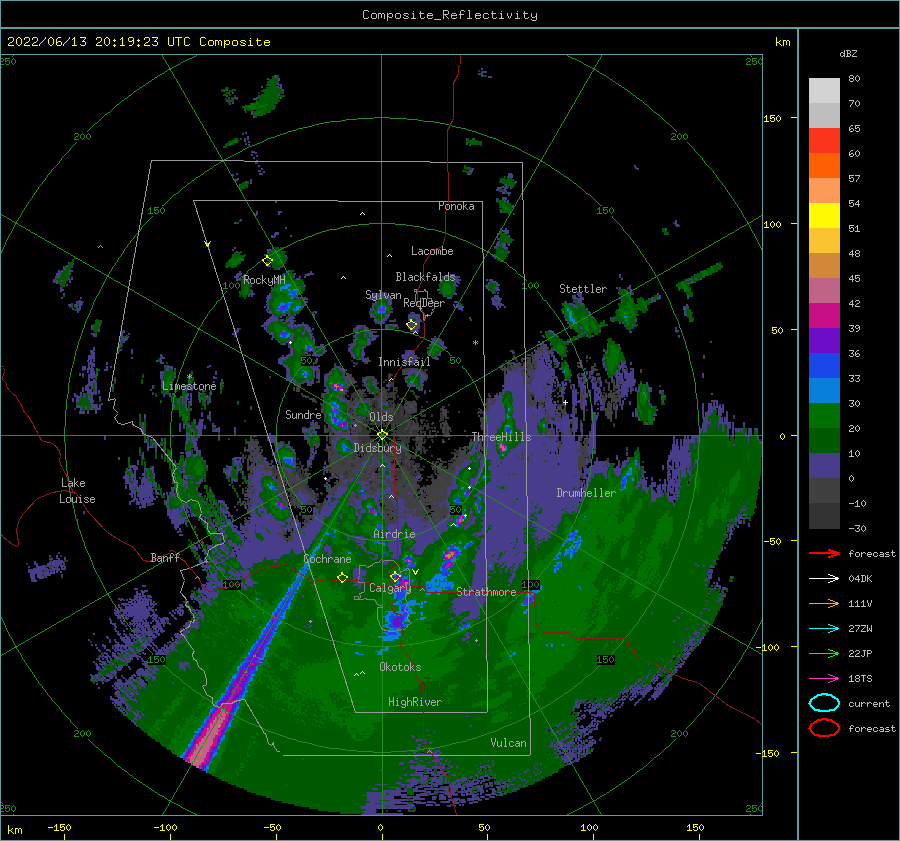Click the Limestone label
This screenshot has height=841, width=900.
(189, 386)
